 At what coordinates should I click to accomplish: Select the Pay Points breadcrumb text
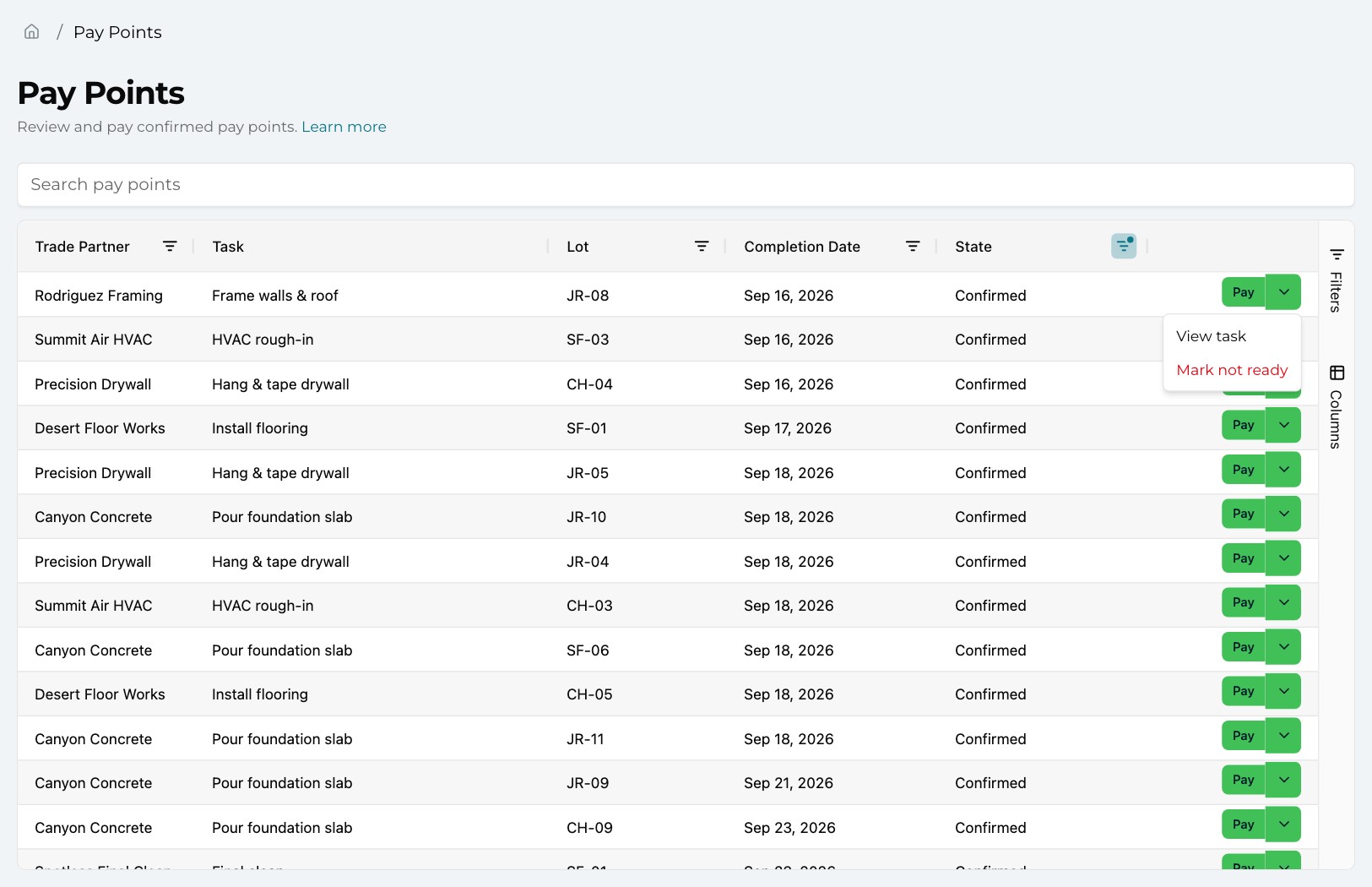pyautogui.click(x=117, y=32)
